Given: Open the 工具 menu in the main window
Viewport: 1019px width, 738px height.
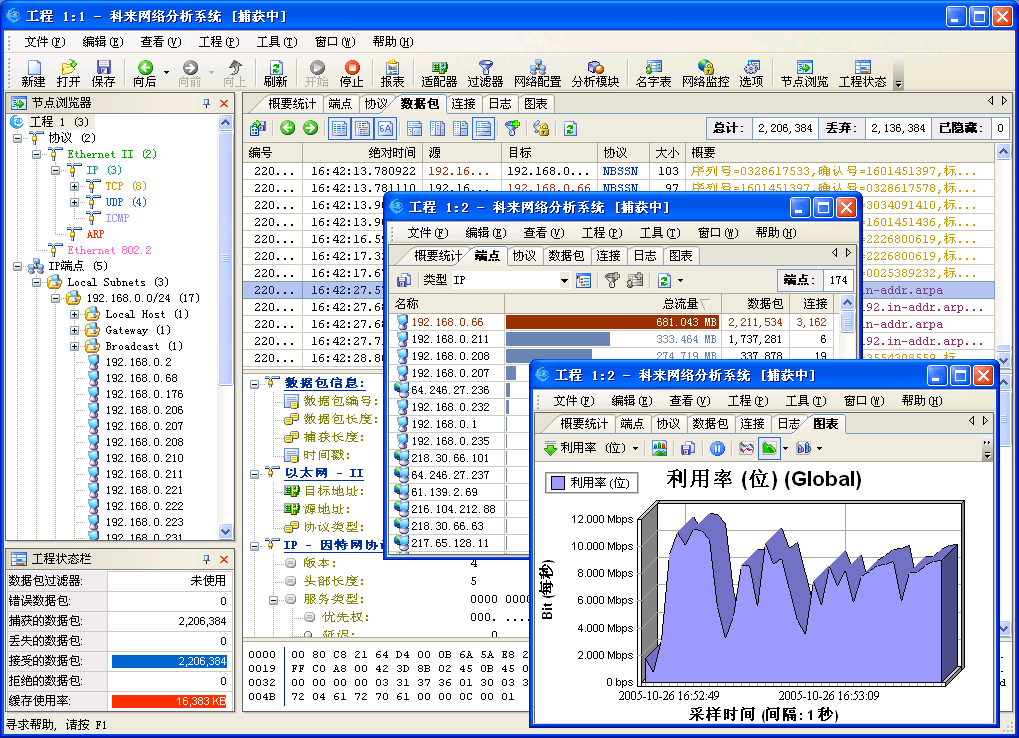Looking at the screenshot, I should pyautogui.click(x=277, y=42).
